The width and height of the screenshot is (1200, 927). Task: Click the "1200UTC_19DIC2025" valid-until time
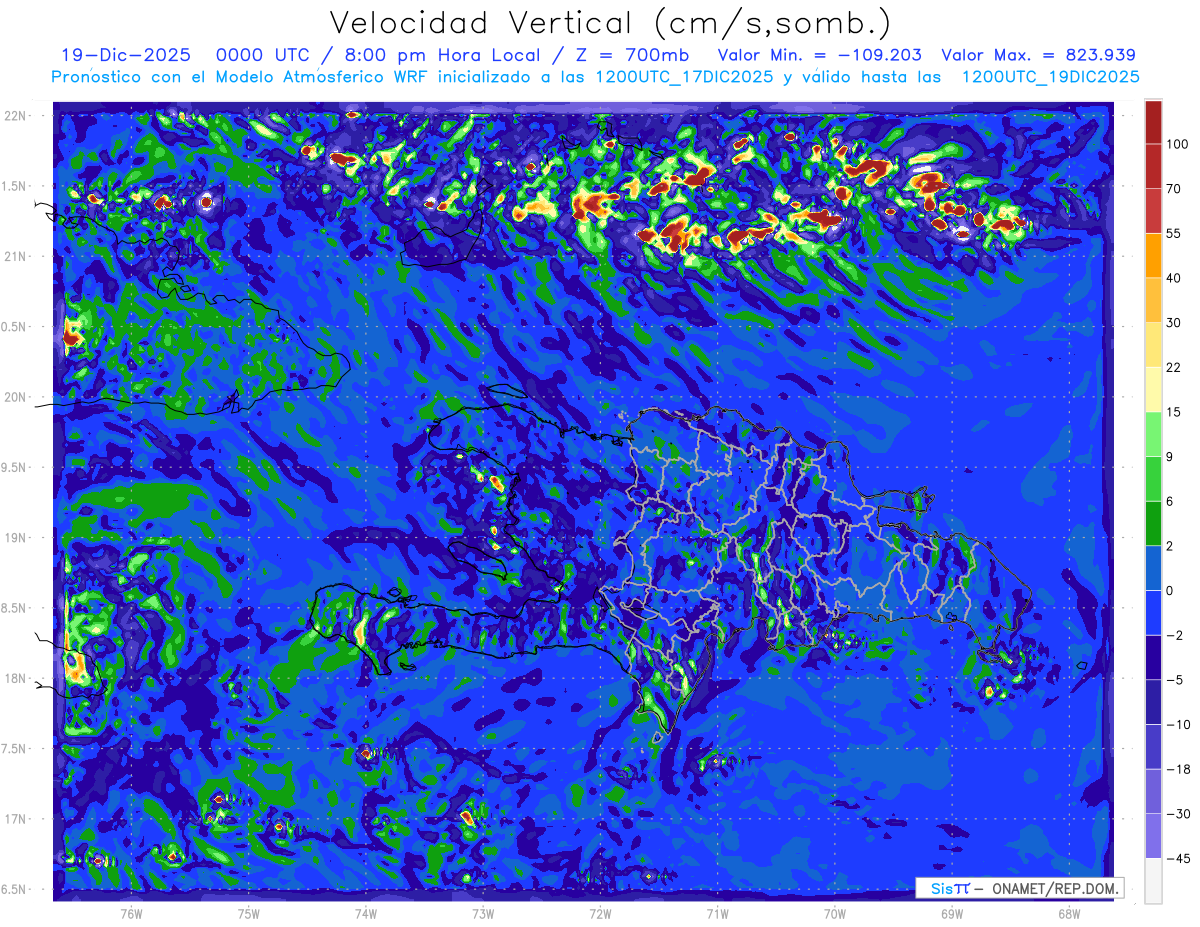tap(1050, 76)
